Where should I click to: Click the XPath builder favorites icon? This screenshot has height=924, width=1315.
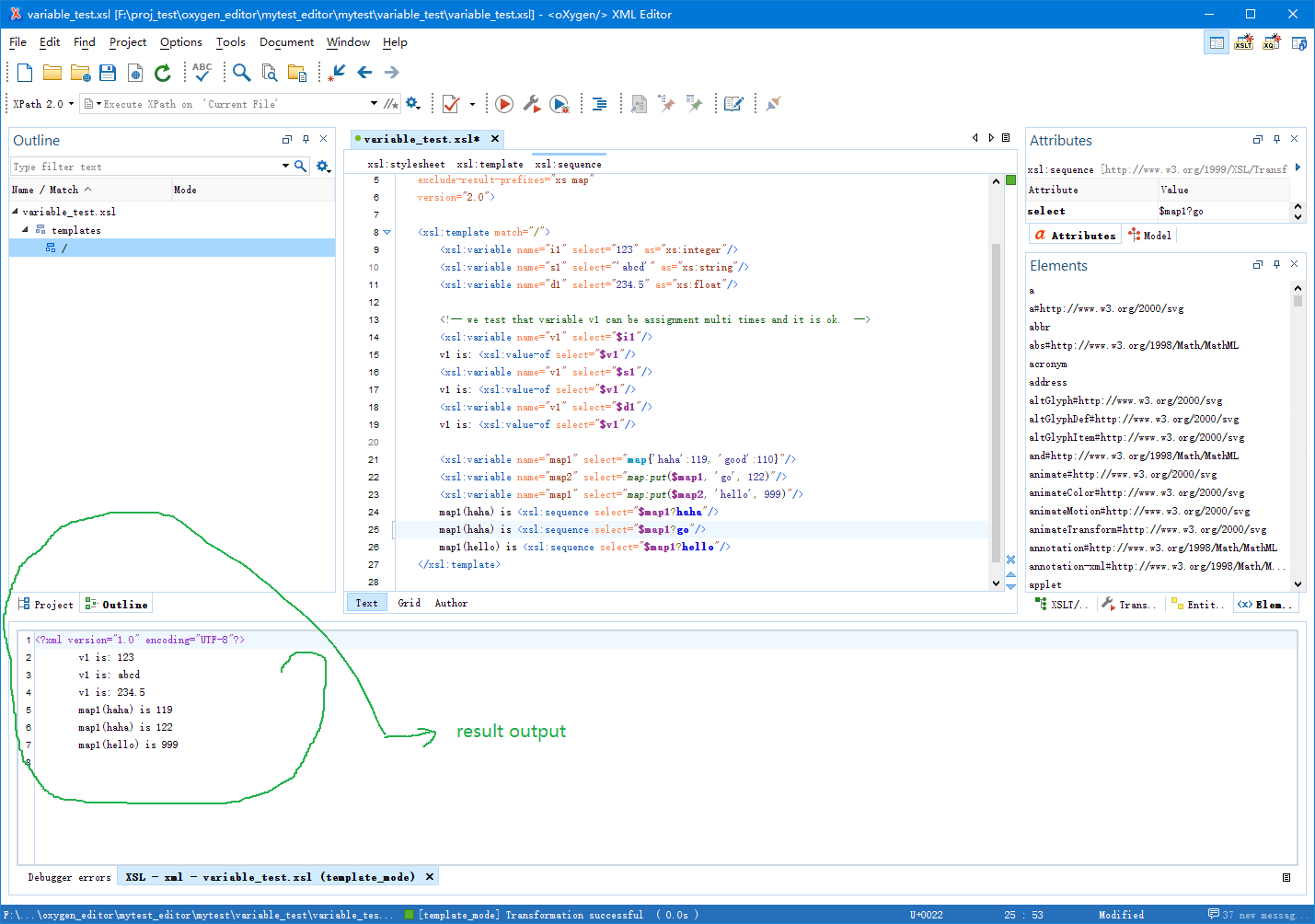391,104
